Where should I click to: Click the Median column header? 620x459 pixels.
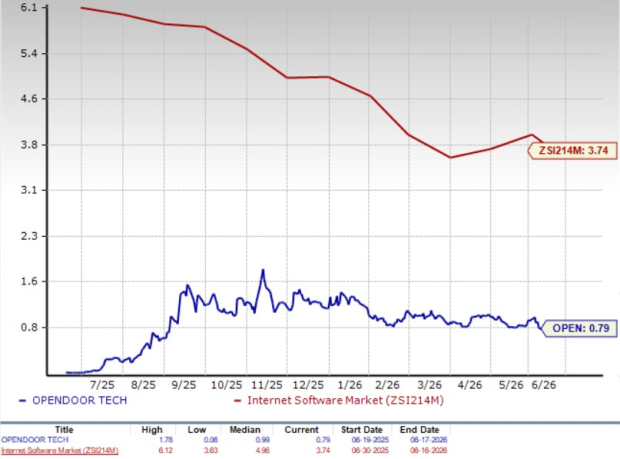point(245,430)
